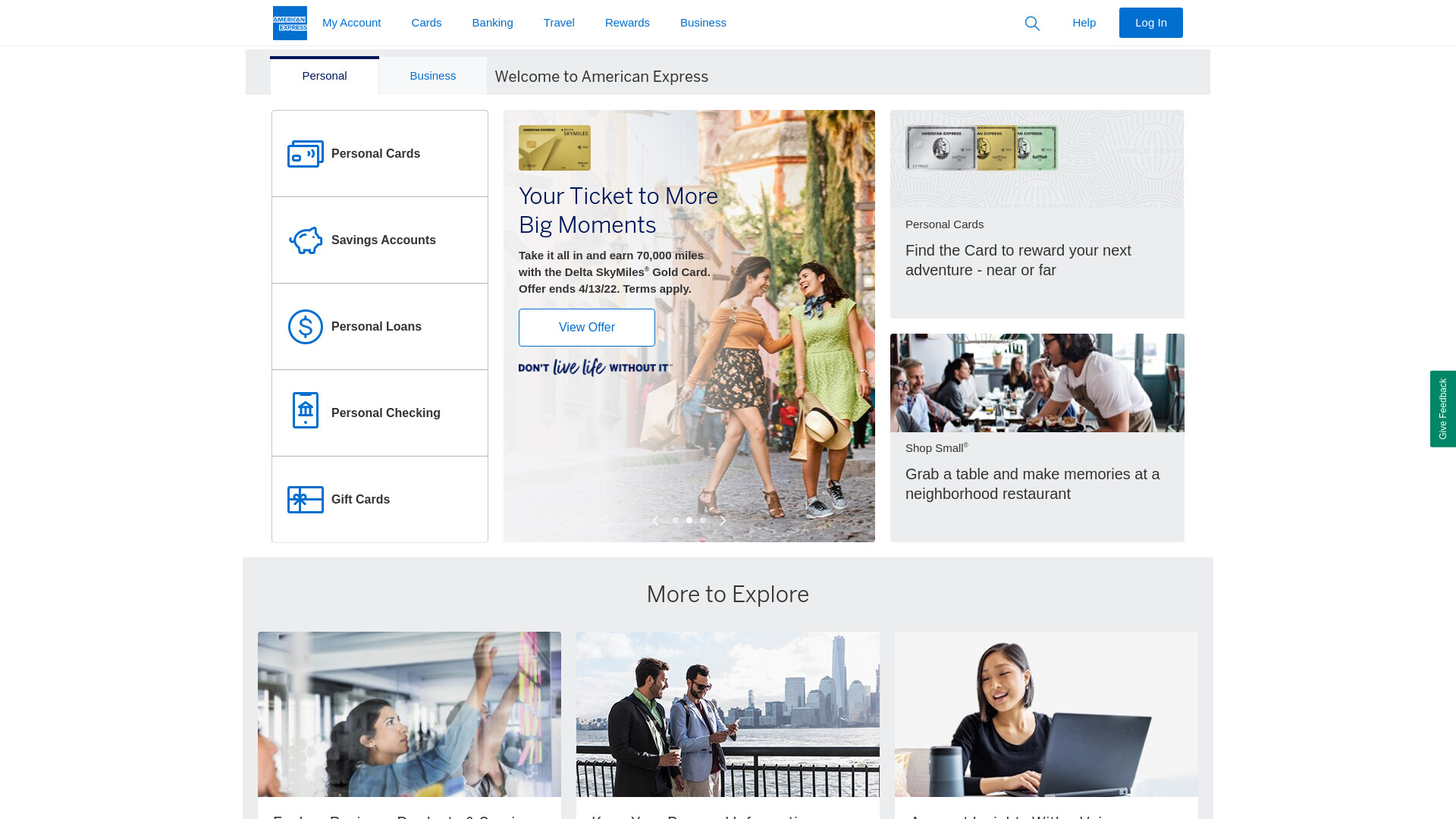Click the 'Shop Small' label
1456x819 pixels.
click(x=937, y=448)
